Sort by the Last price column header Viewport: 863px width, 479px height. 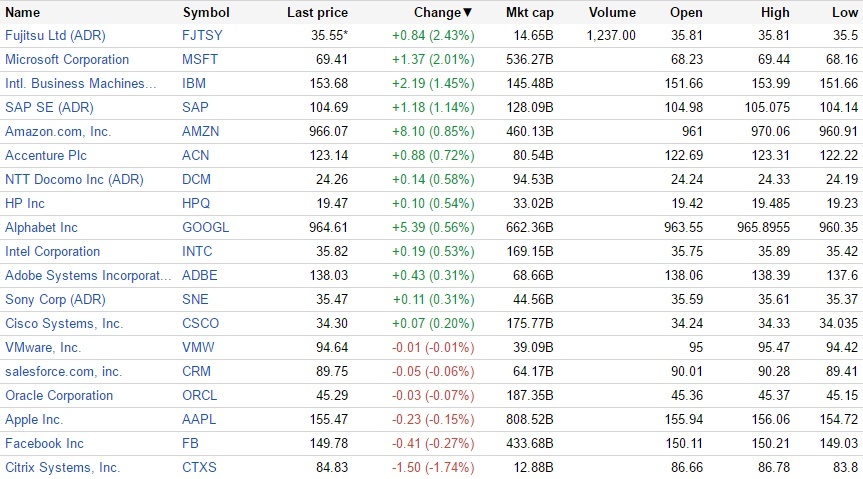(x=318, y=12)
